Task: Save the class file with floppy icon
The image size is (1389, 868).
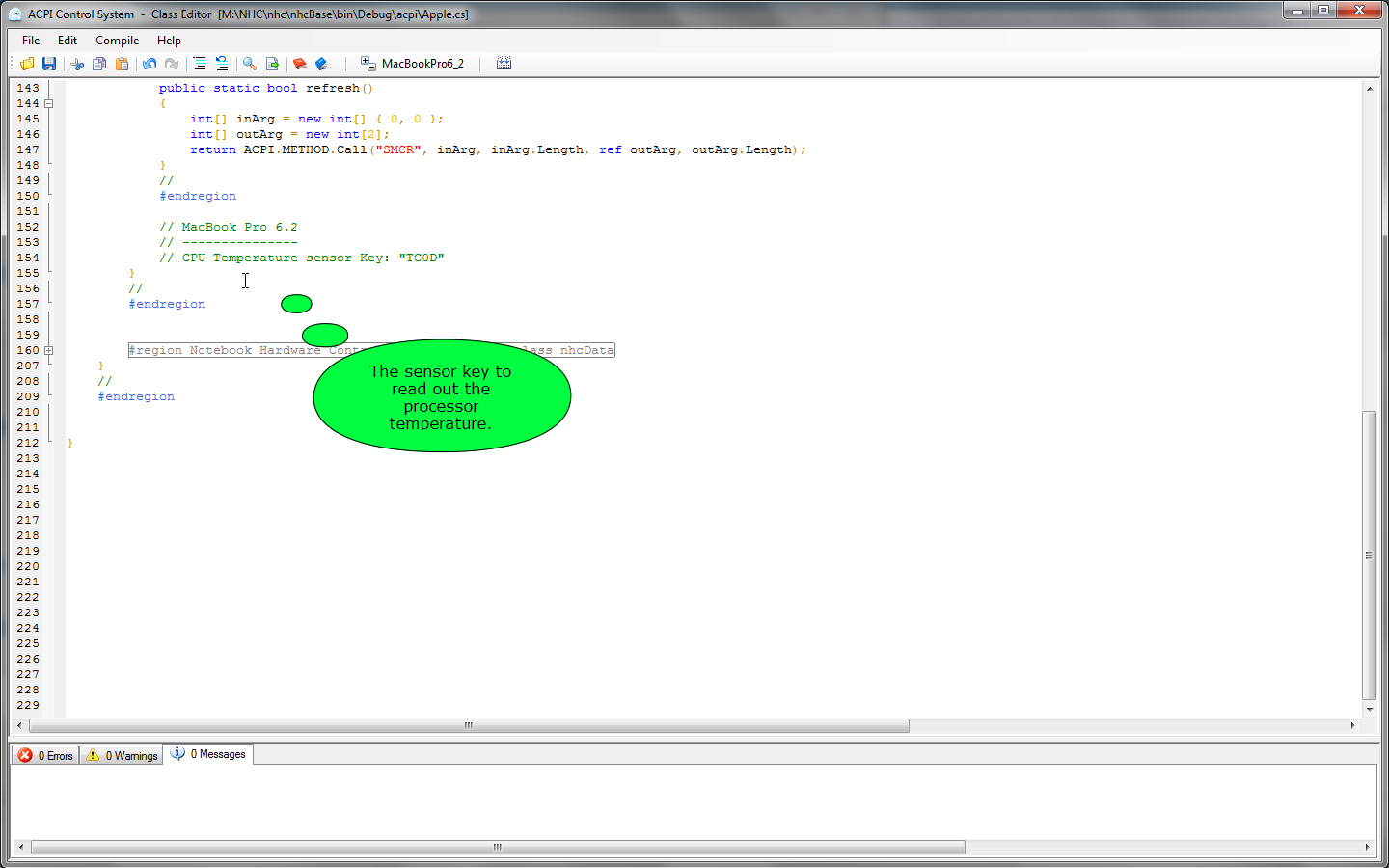Action: (49, 64)
